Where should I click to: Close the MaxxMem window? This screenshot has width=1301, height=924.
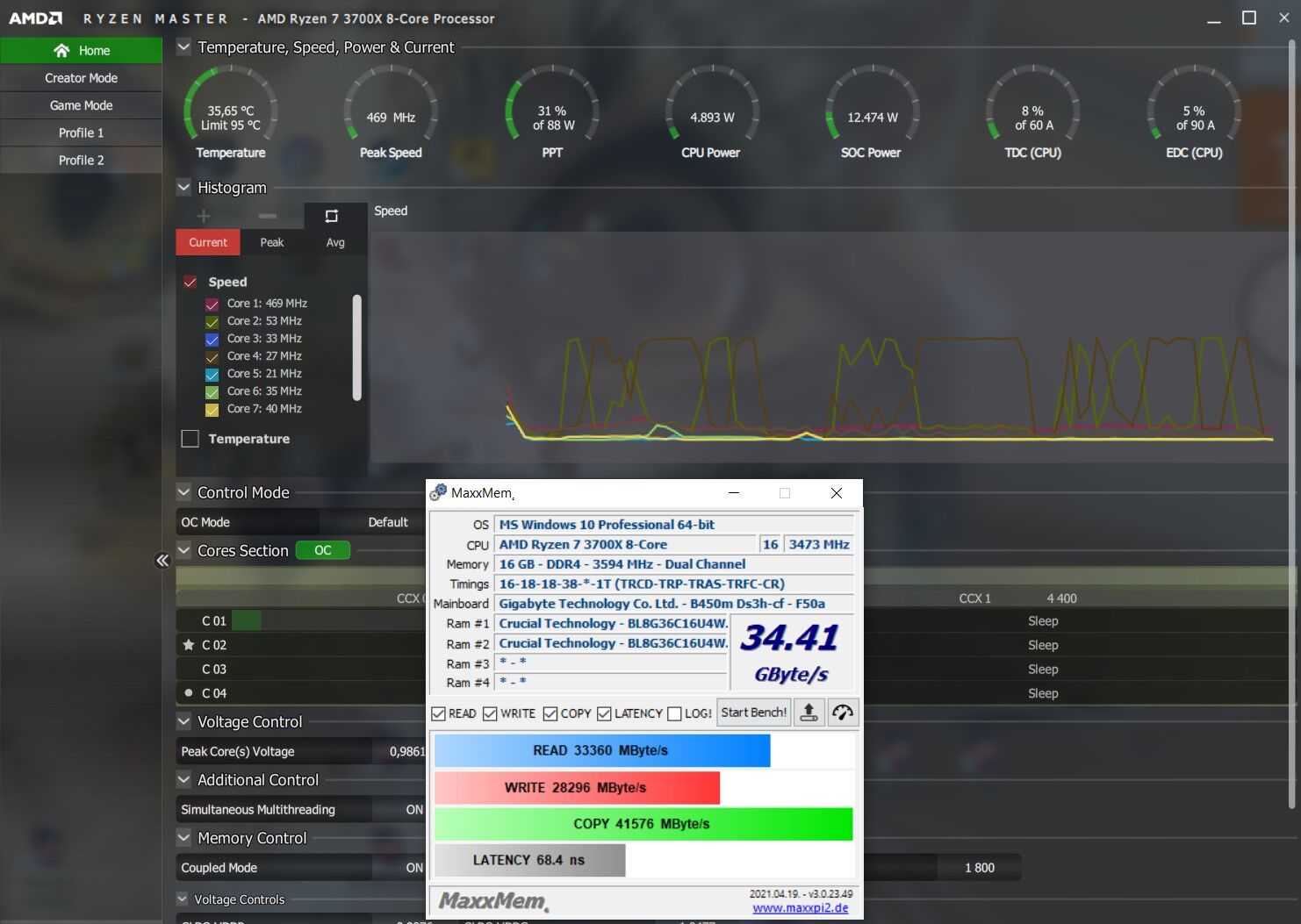click(x=837, y=493)
